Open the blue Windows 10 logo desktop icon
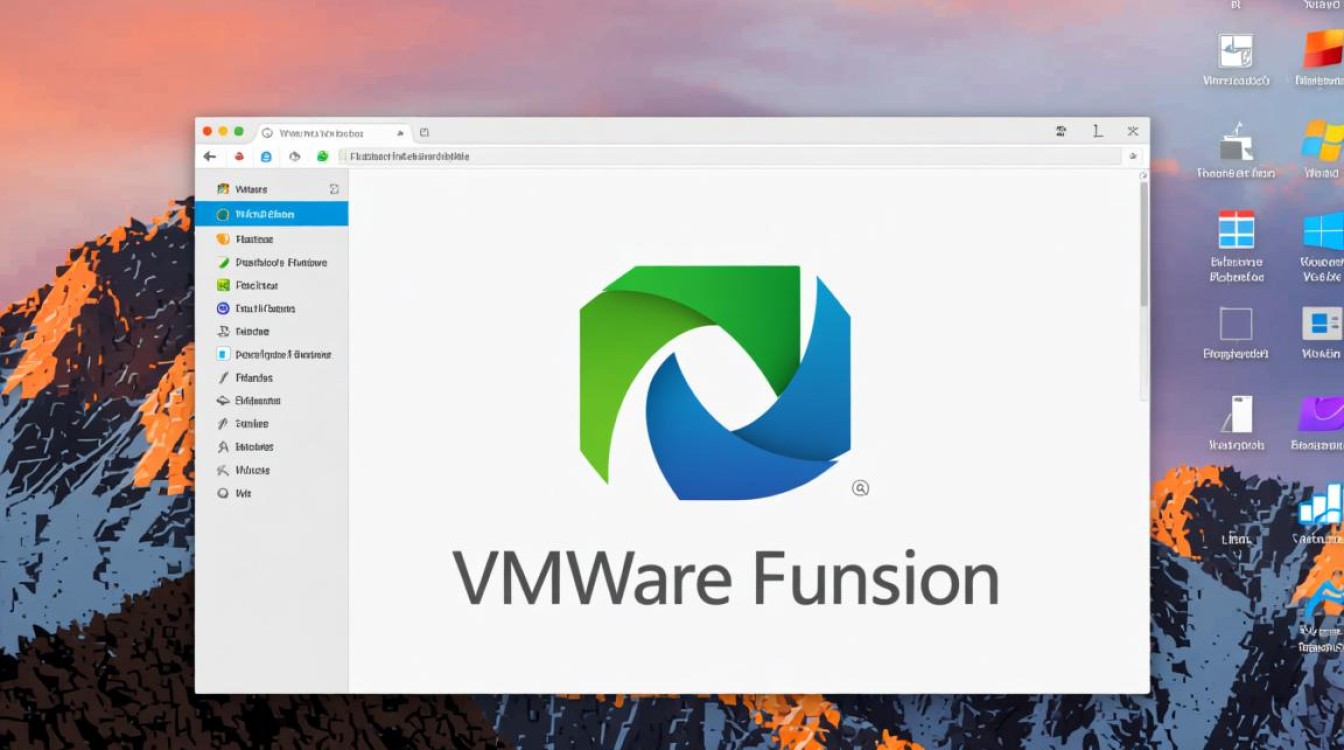 1323,231
